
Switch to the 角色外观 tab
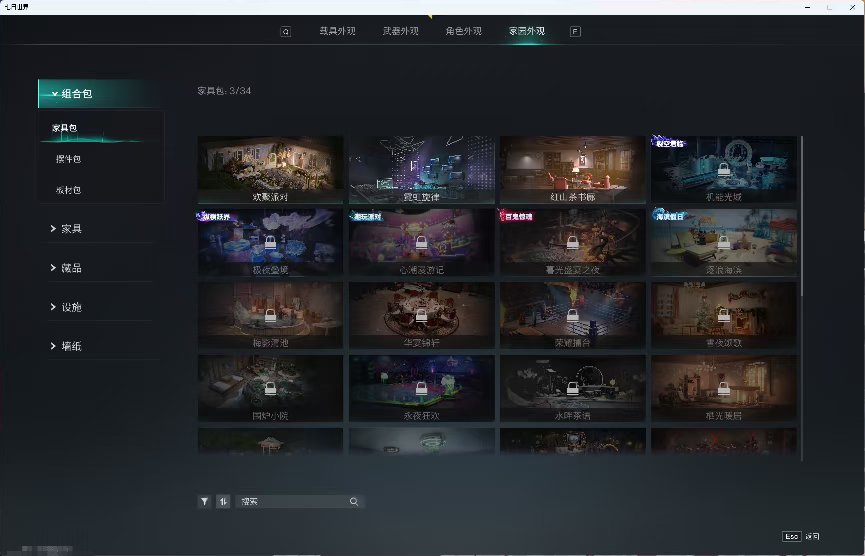pyautogui.click(x=463, y=31)
